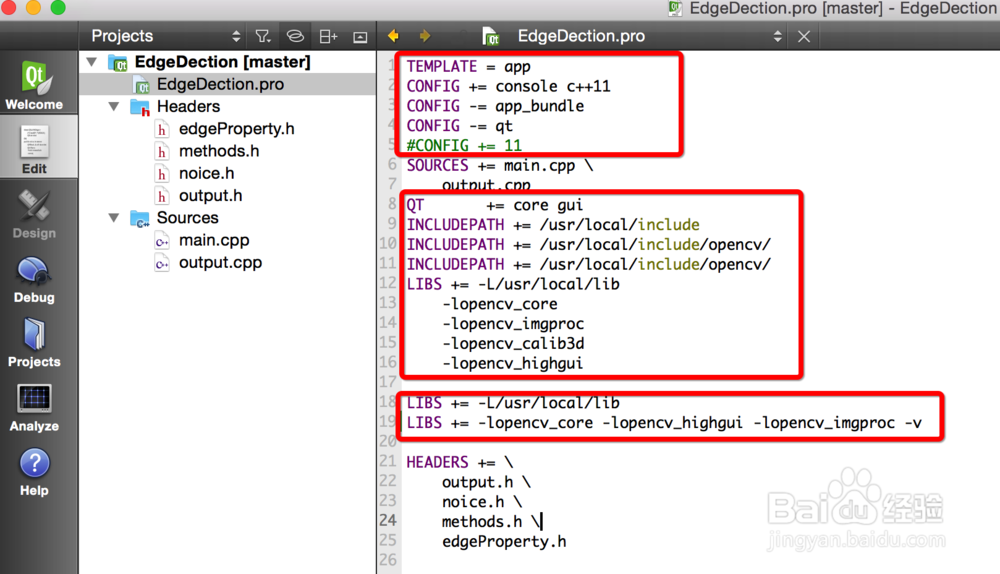Viewport: 1000px width, 574px height.
Task: Click line number 24 in gutter
Action: click(388, 521)
